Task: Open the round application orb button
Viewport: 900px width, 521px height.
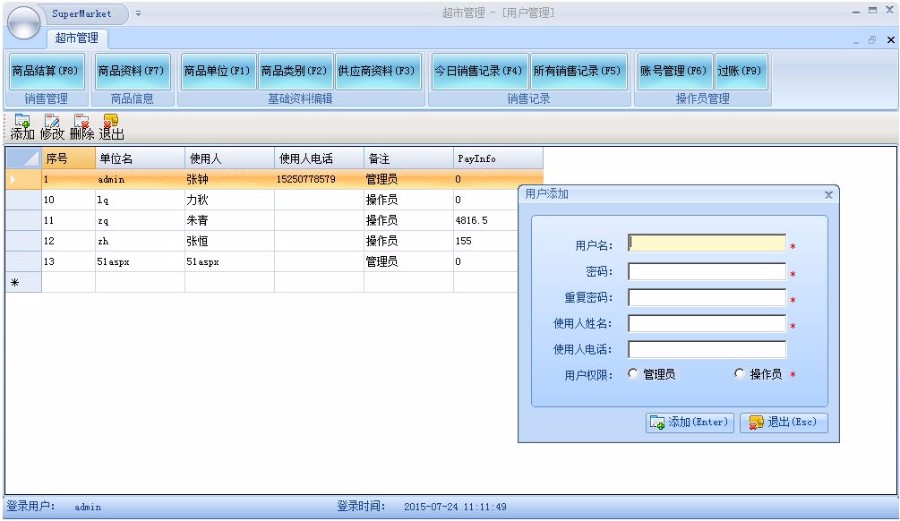Action: click(x=24, y=22)
